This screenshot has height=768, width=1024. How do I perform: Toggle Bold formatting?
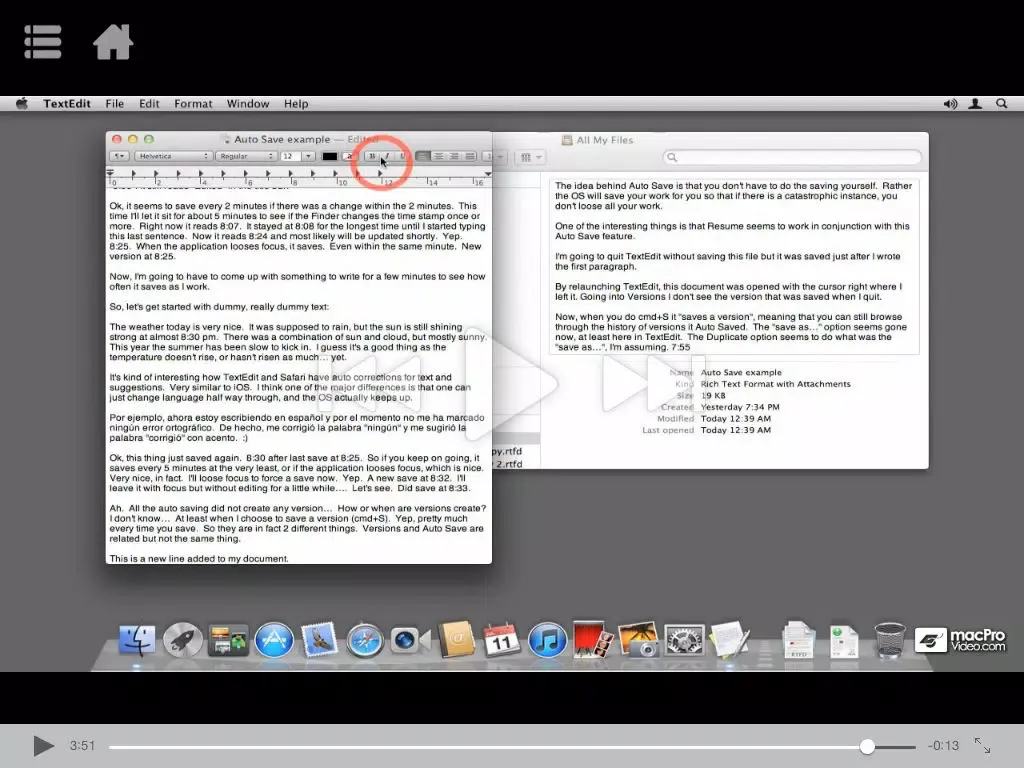click(372, 156)
